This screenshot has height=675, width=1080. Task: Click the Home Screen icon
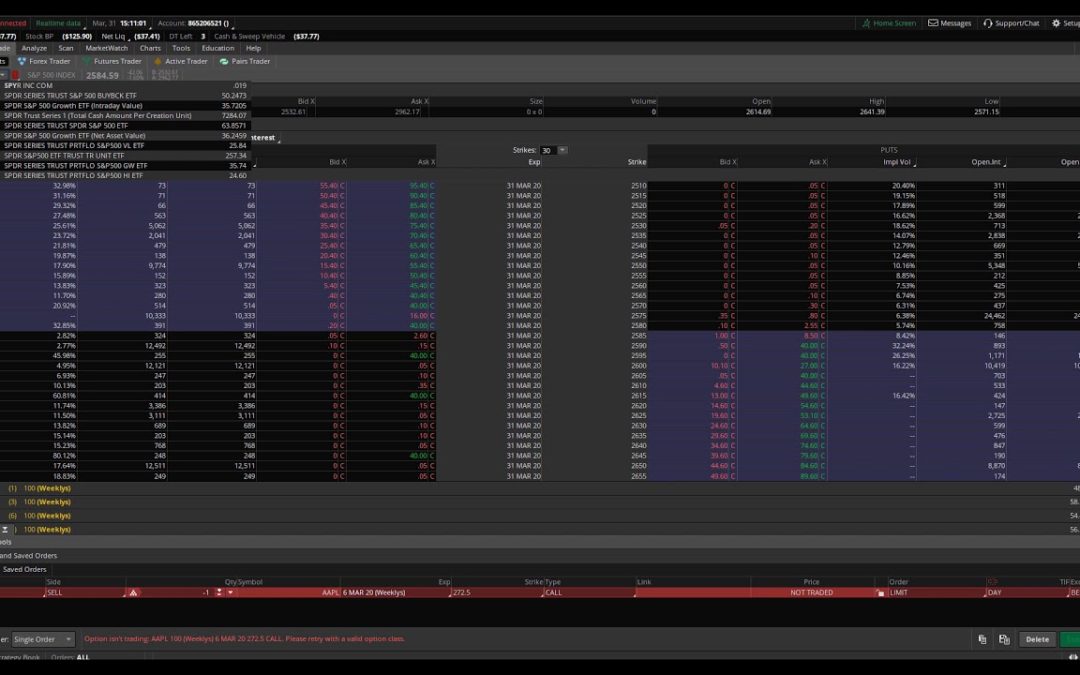click(866, 23)
